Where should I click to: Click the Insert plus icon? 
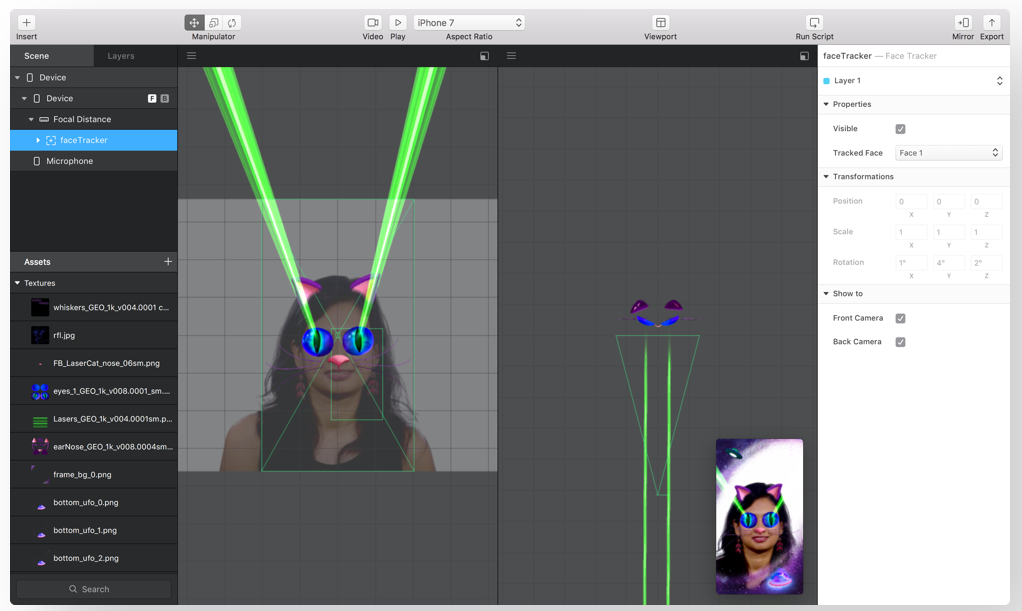pos(26,22)
